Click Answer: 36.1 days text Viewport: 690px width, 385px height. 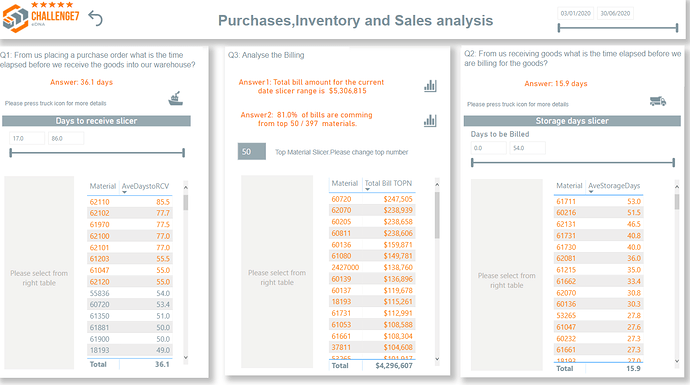(81, 82)
